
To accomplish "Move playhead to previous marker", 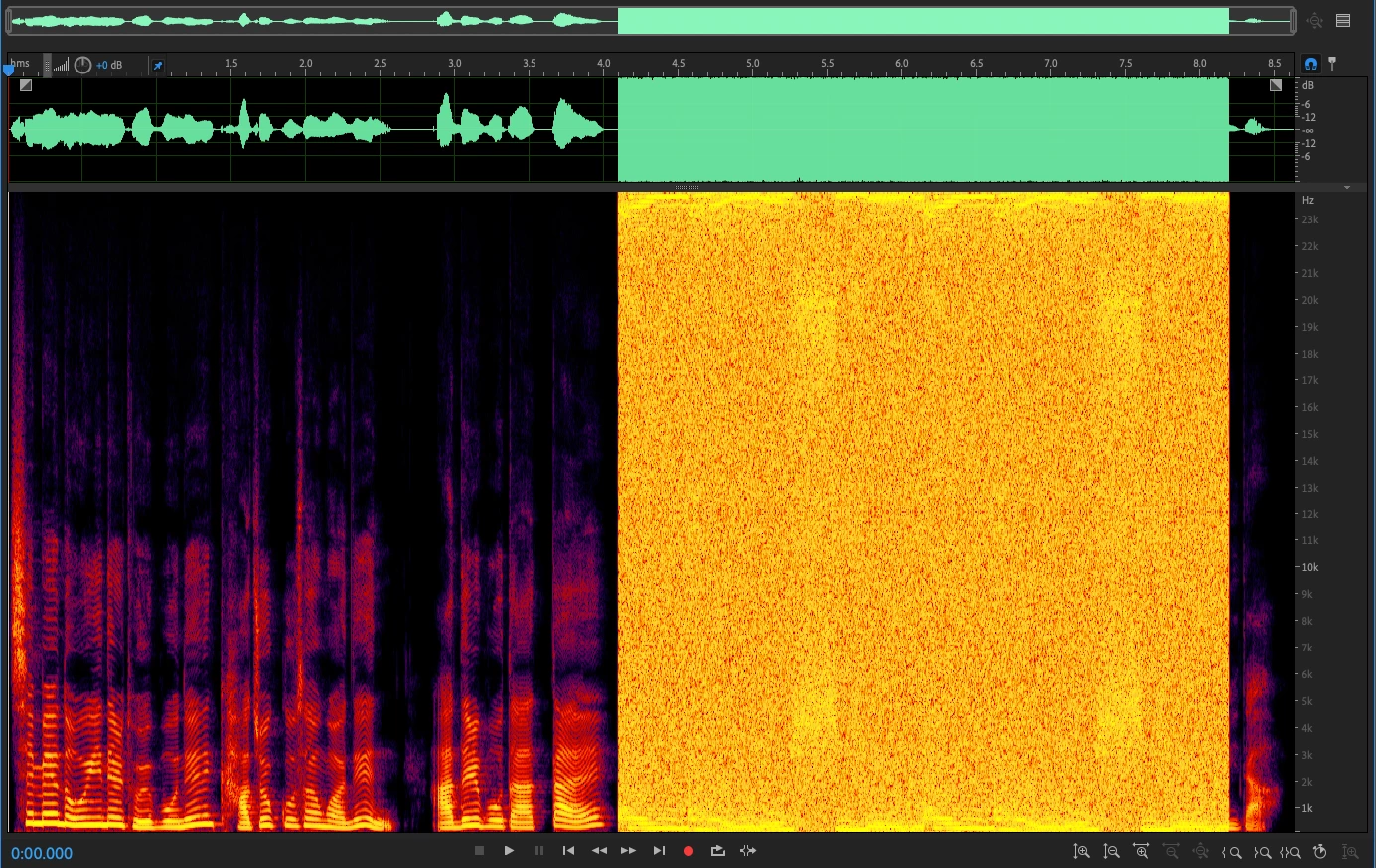I will pyautogui.click(x=568, y=851).
